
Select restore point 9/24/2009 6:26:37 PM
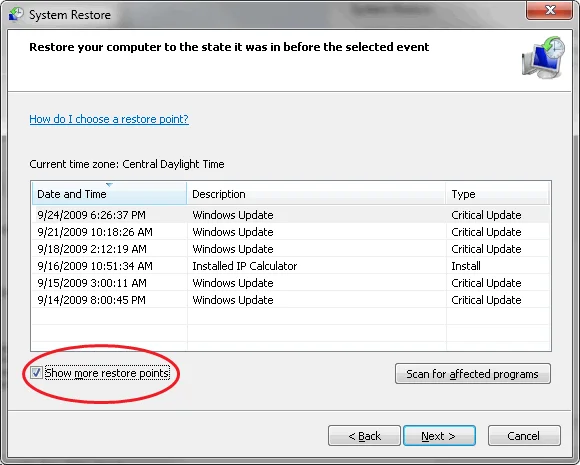[x=291, y=215]
